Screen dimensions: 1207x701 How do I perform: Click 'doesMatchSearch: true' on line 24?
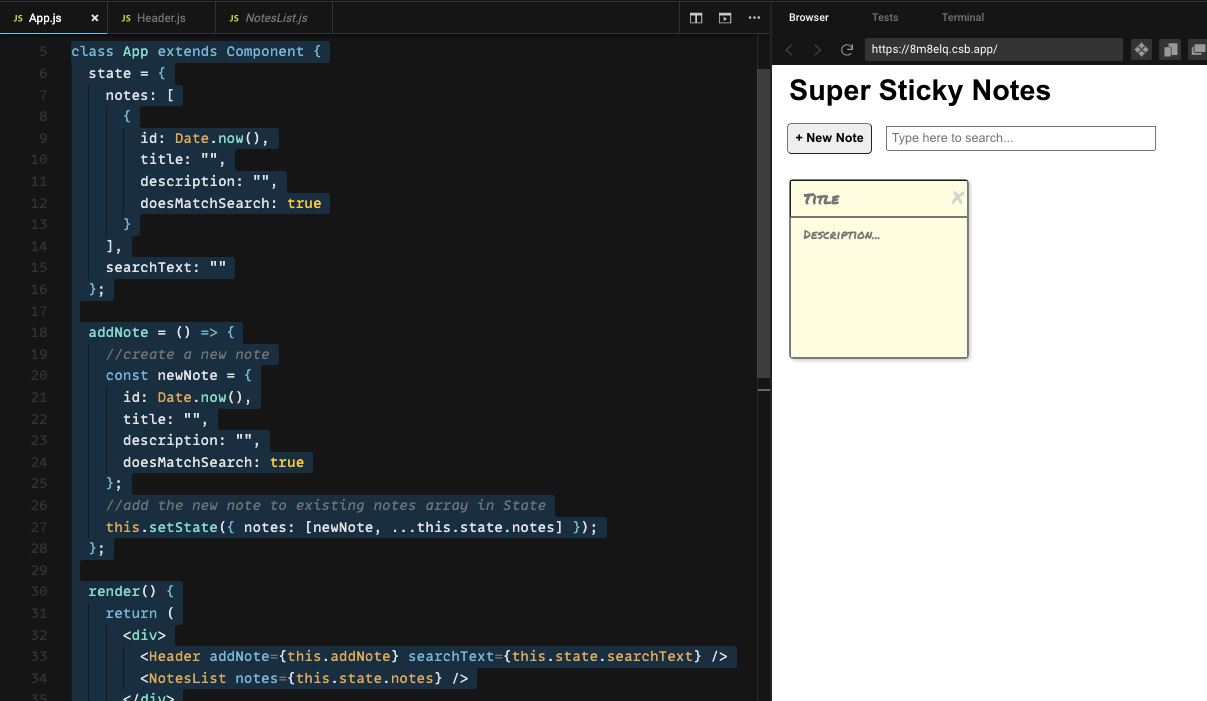(x=213, y=462)
